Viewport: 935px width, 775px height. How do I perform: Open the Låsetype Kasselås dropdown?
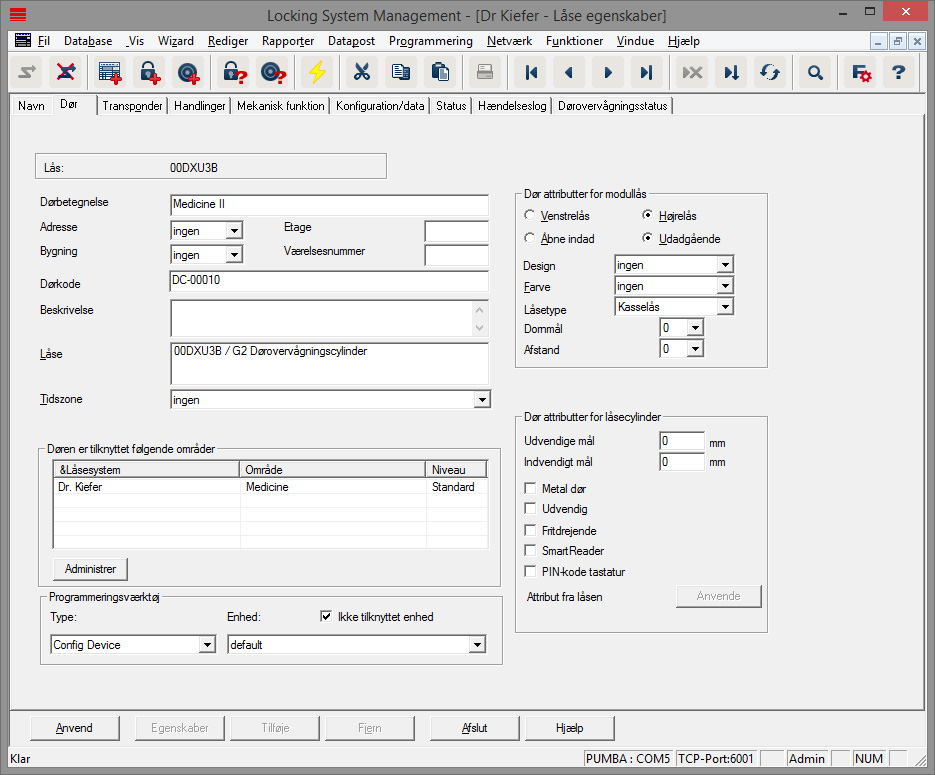(726, 307)
